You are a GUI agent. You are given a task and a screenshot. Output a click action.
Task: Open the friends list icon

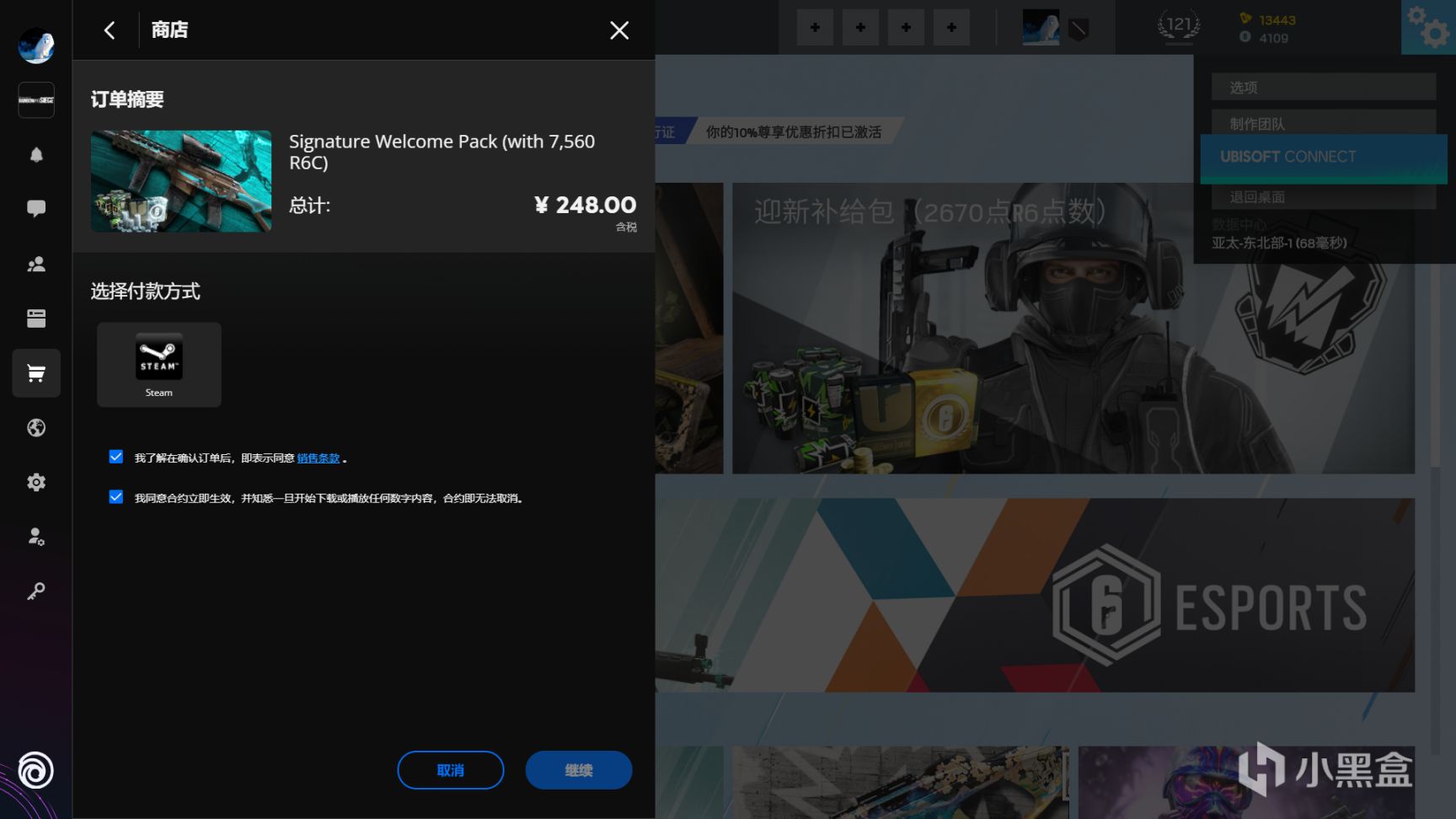click(x=36, y=265)
